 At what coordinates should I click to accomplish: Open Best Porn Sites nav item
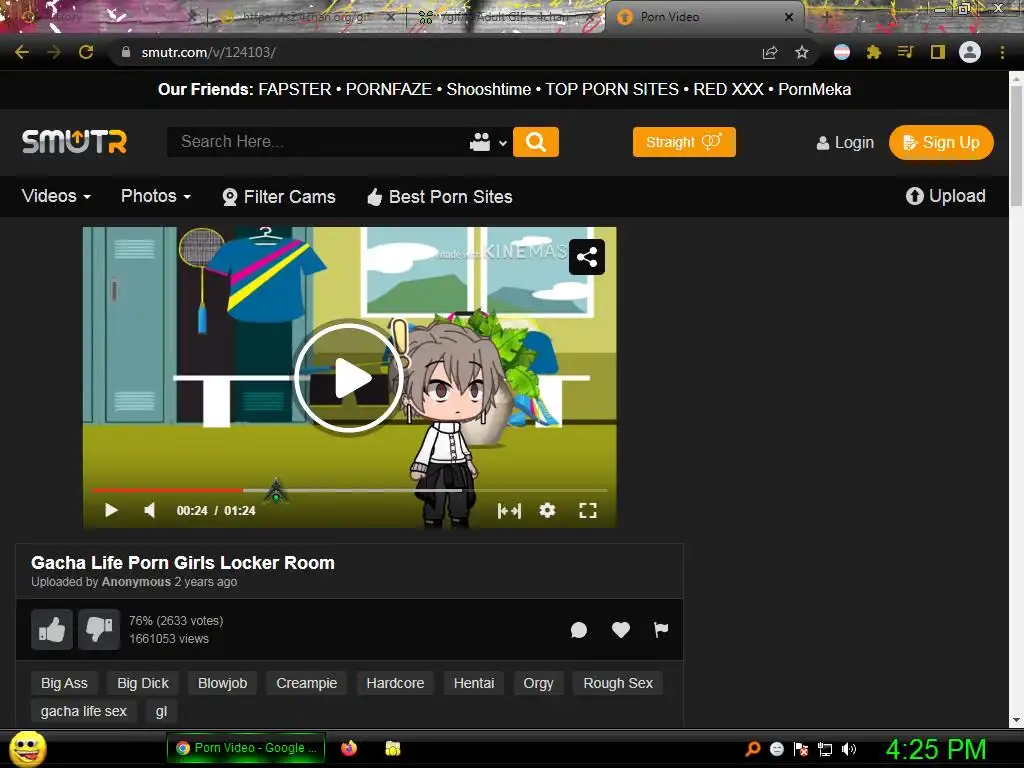tap(440, 197)
